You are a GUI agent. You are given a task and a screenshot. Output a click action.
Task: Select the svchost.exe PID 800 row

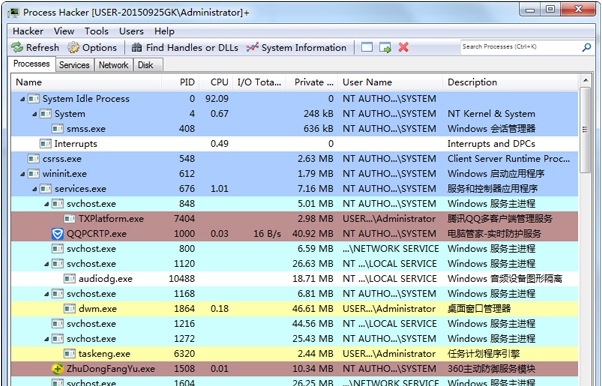[x=294, y=249]
